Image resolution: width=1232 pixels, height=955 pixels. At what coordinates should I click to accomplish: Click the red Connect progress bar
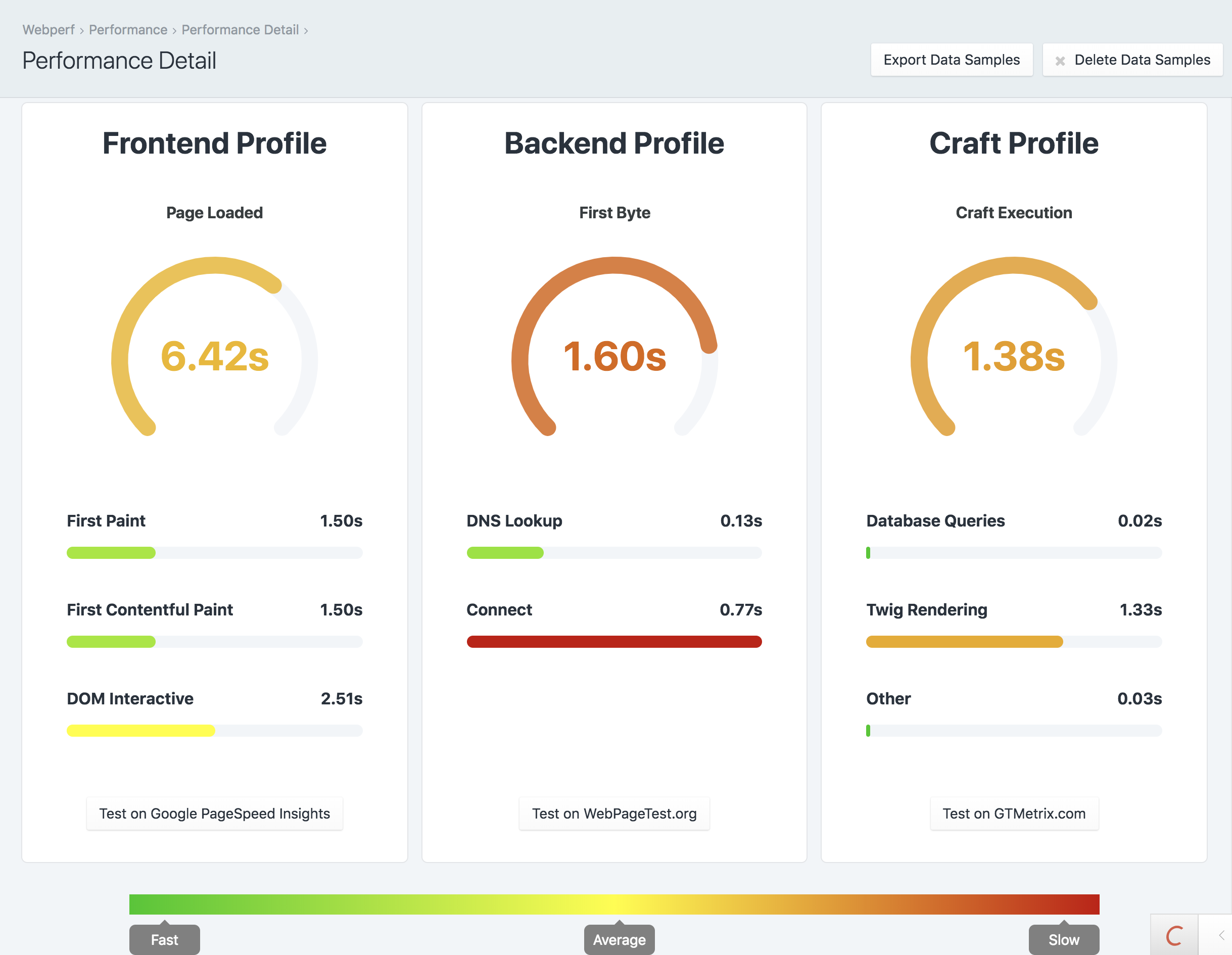tap(614, 641)
